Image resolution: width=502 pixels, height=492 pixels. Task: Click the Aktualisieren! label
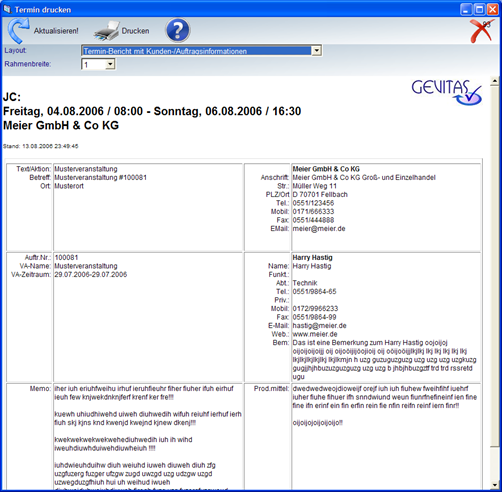click(56, 31)
